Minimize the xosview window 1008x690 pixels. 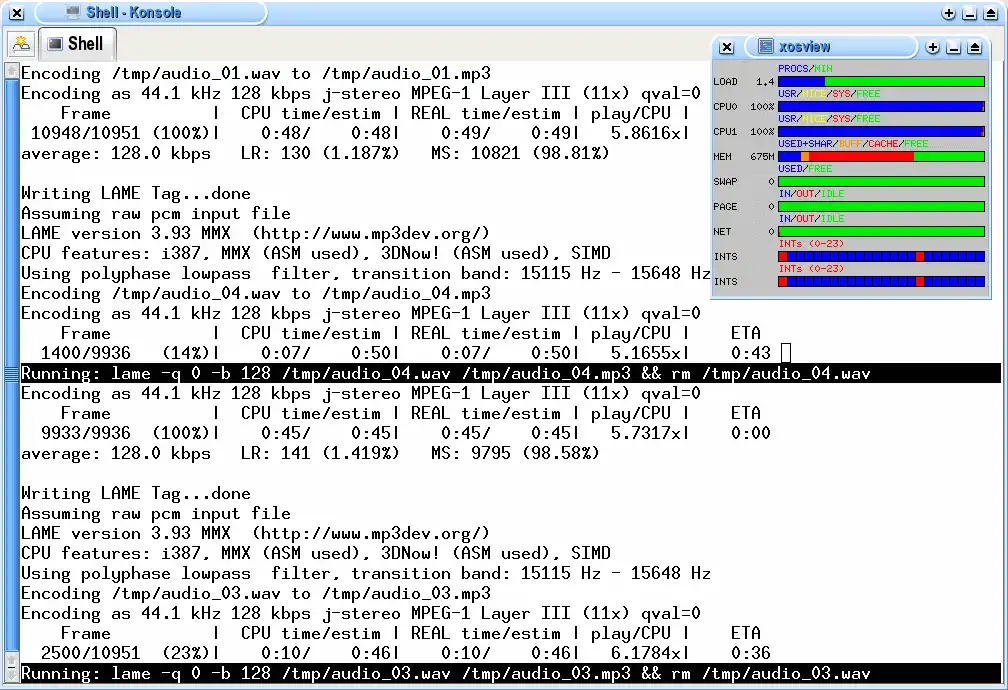click(954, 47)
